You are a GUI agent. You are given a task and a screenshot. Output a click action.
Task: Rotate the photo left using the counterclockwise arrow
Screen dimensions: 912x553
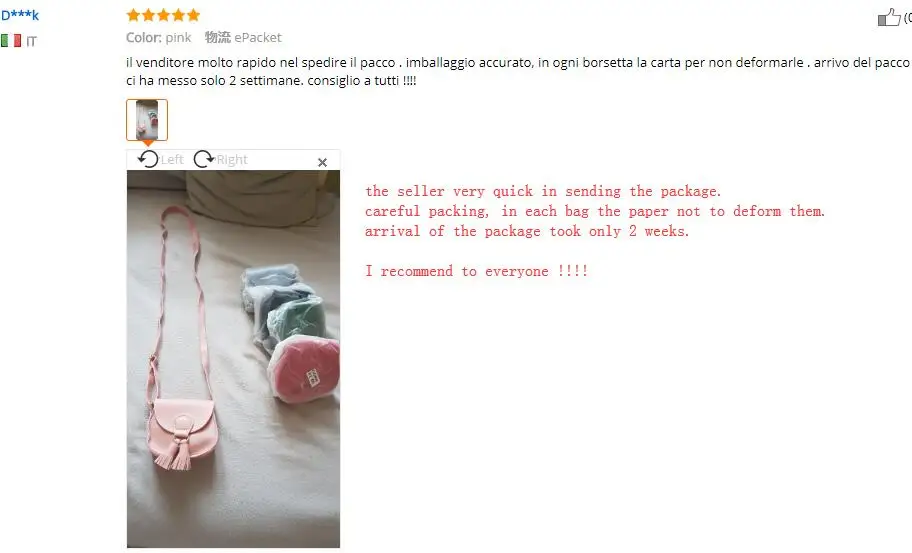tap(148, 159)
